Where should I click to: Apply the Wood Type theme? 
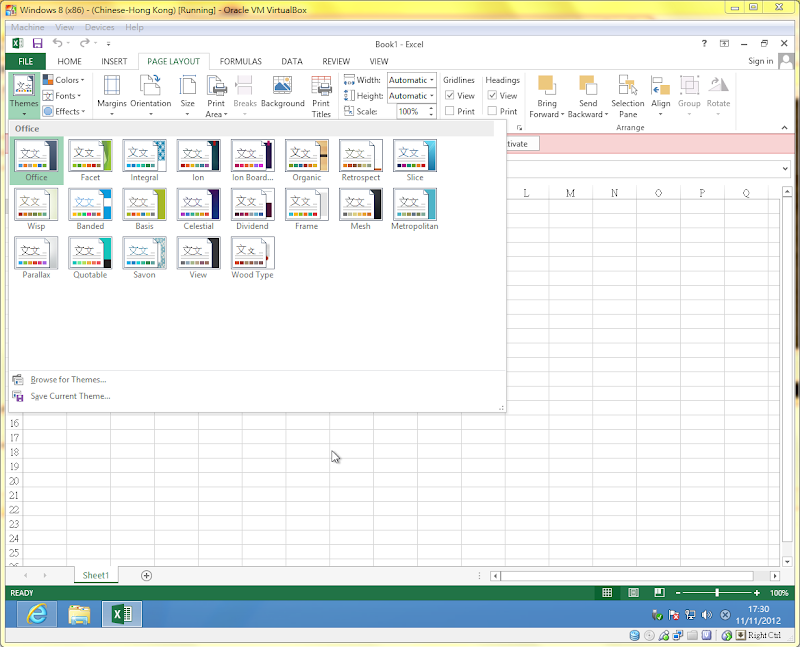pyautogui.click(x=253, y=258)
